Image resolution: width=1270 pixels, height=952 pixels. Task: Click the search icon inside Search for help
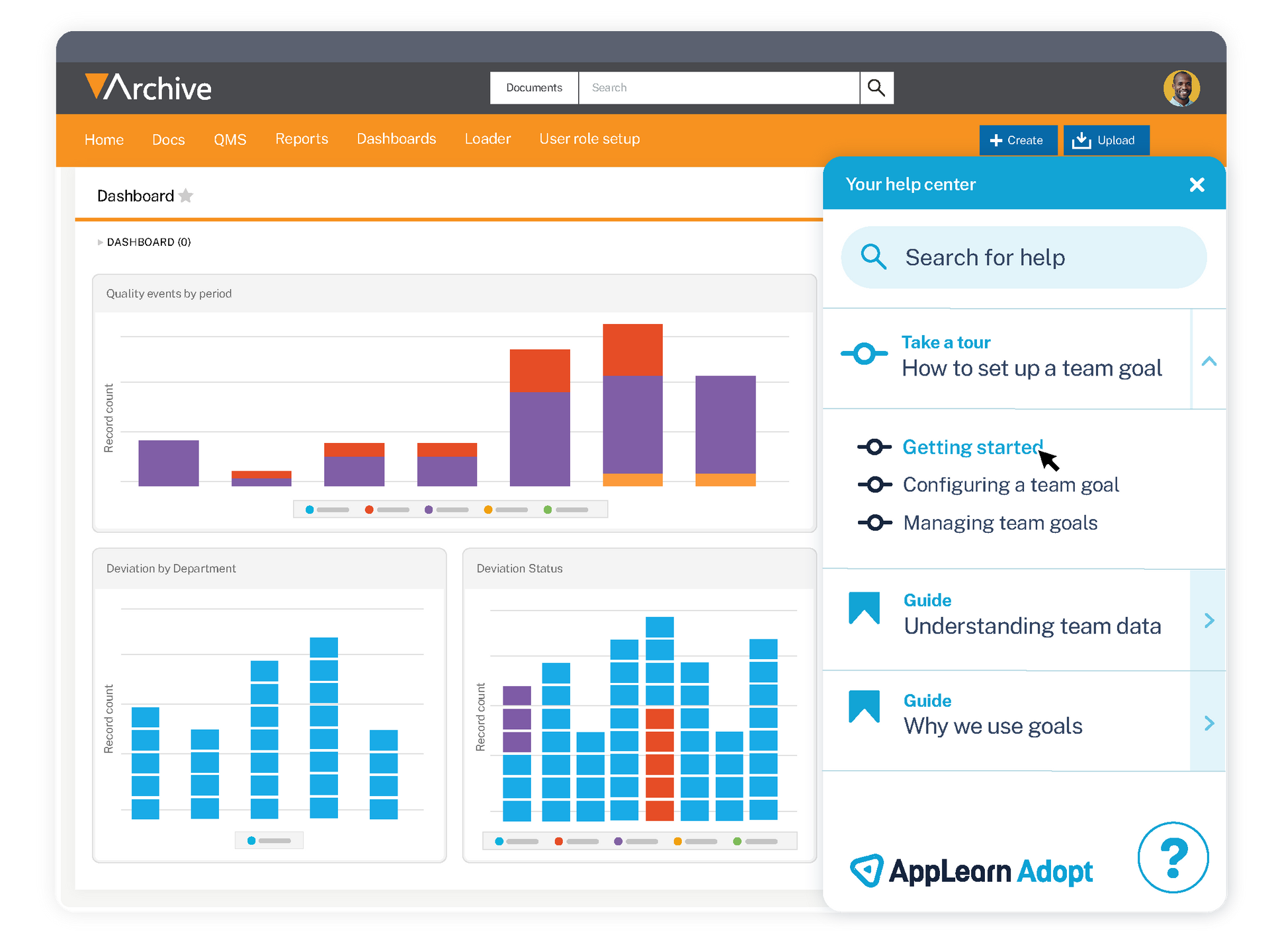tap(874, 257)
